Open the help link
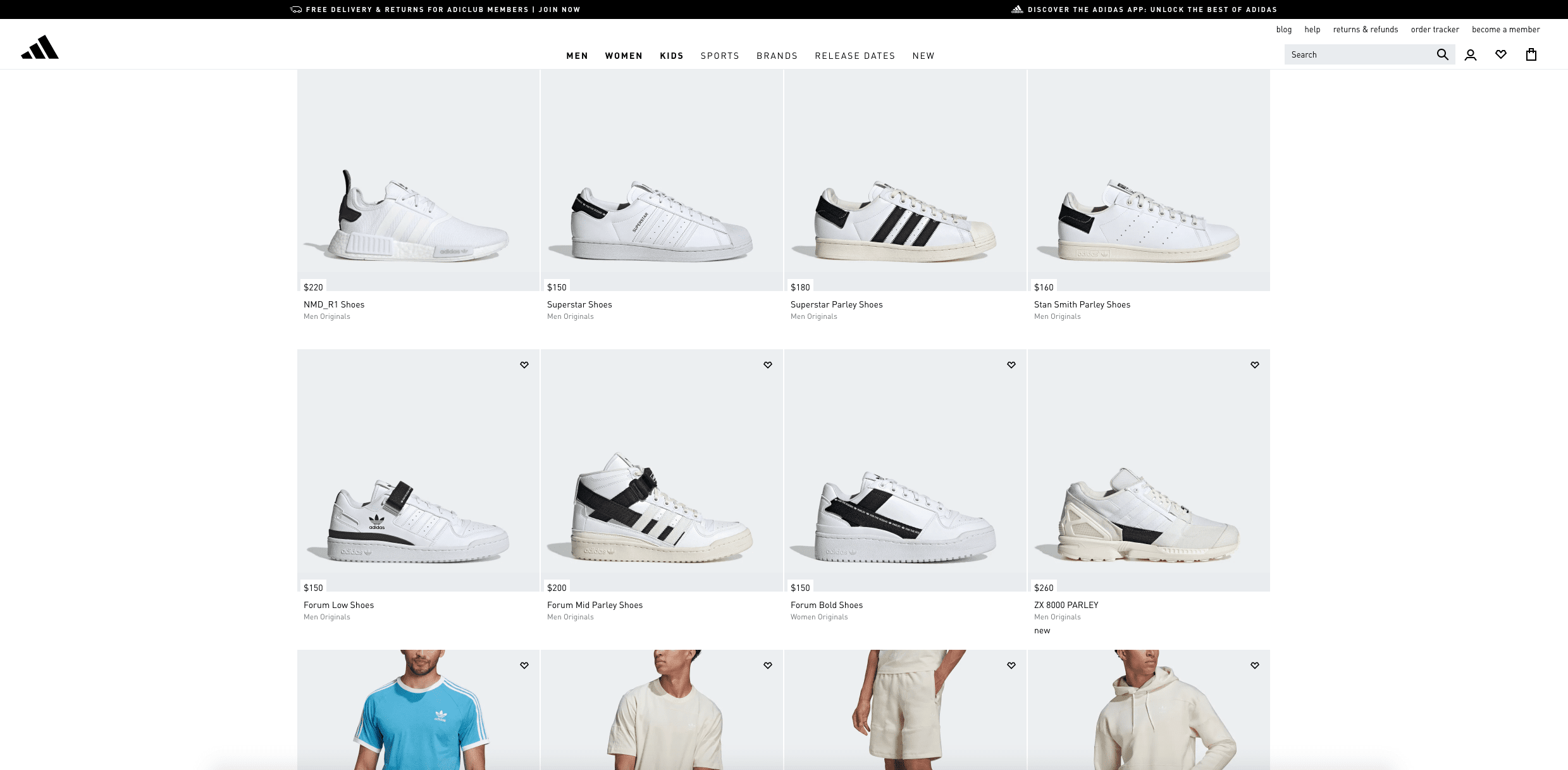1568x770 pixels. (1312, 30)
